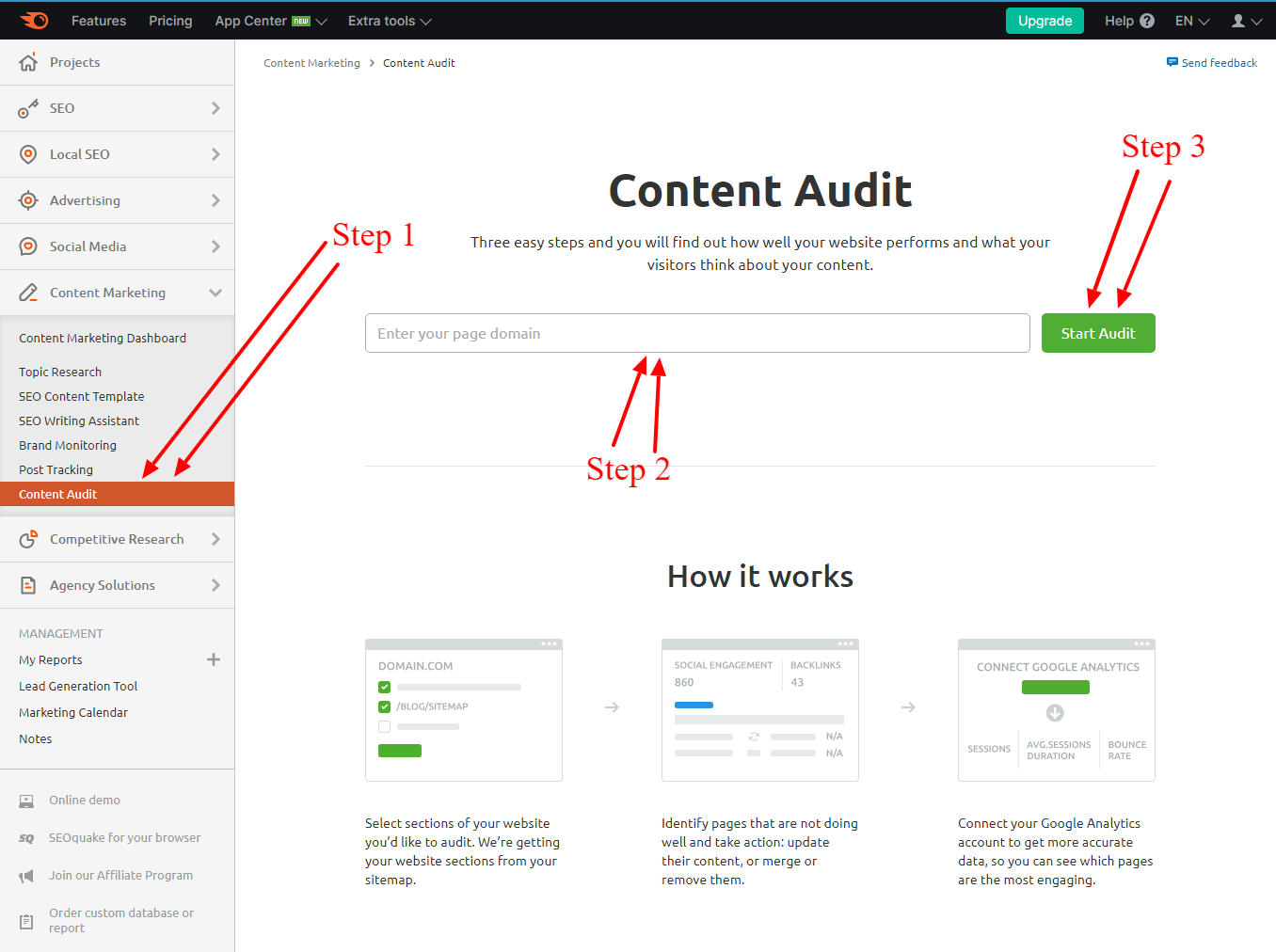Open the EN language dropdown
The image size is (1276, 952).
(1192, 21)
